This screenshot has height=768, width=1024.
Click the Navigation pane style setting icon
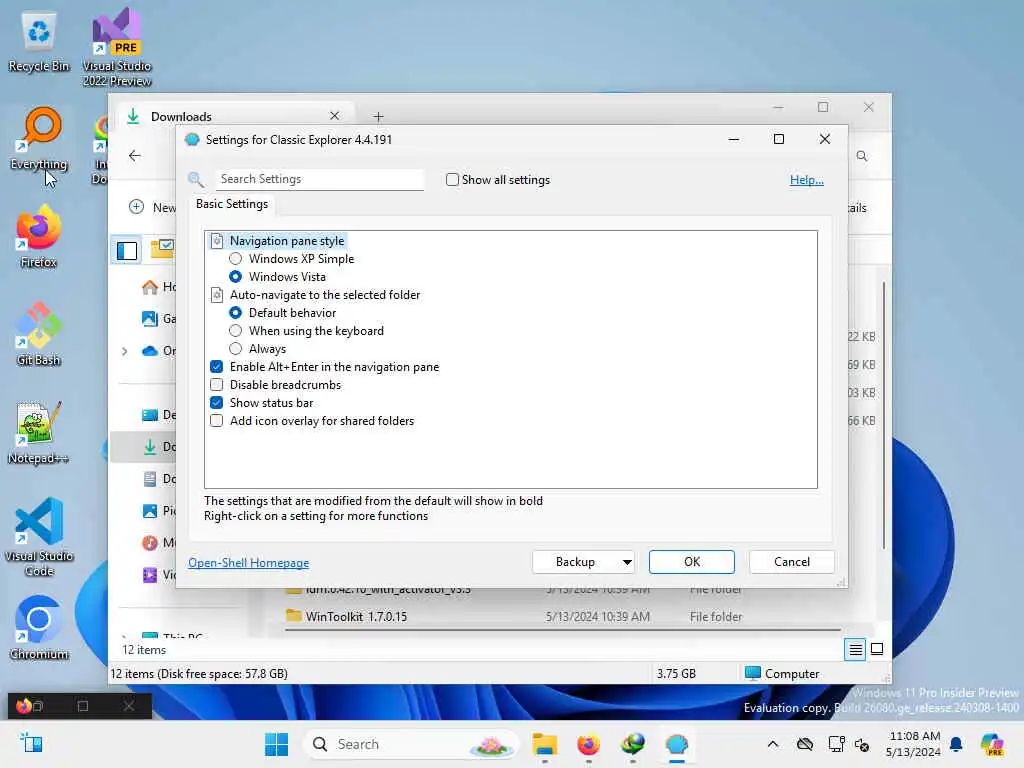[217, 241]
